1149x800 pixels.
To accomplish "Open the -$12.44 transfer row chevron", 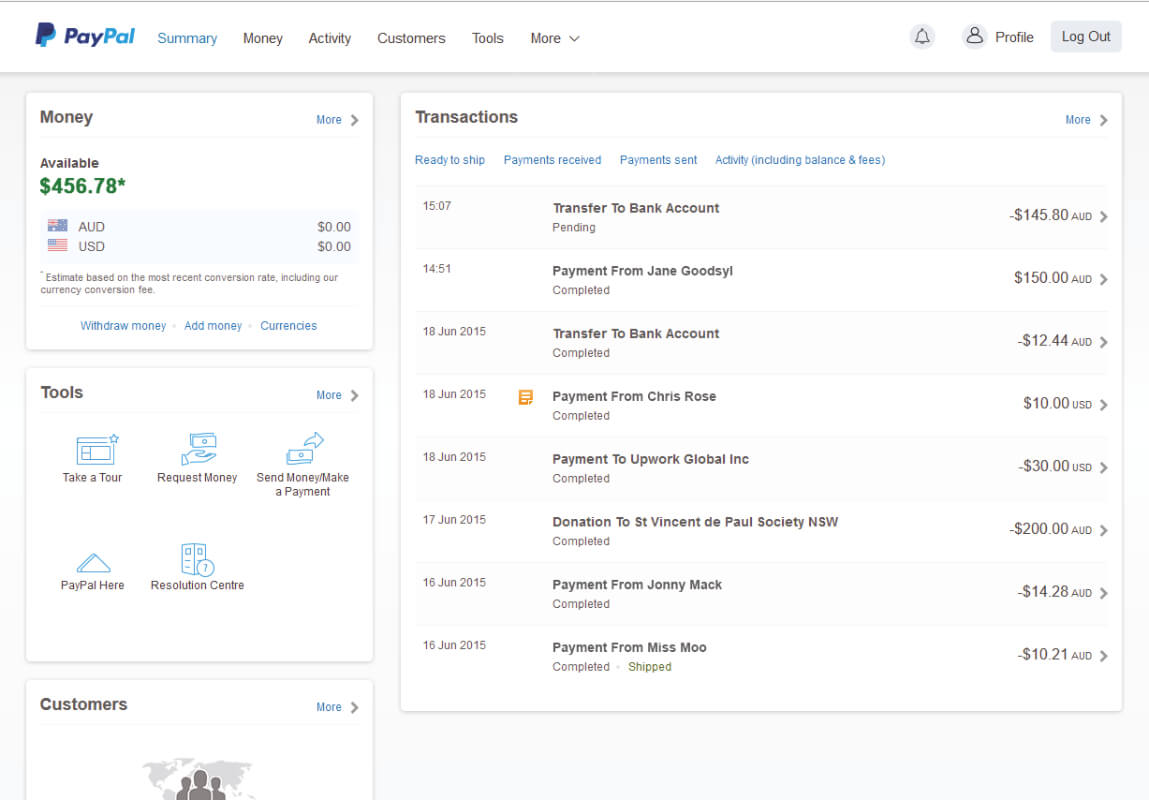I will (x=1104, y=342).
